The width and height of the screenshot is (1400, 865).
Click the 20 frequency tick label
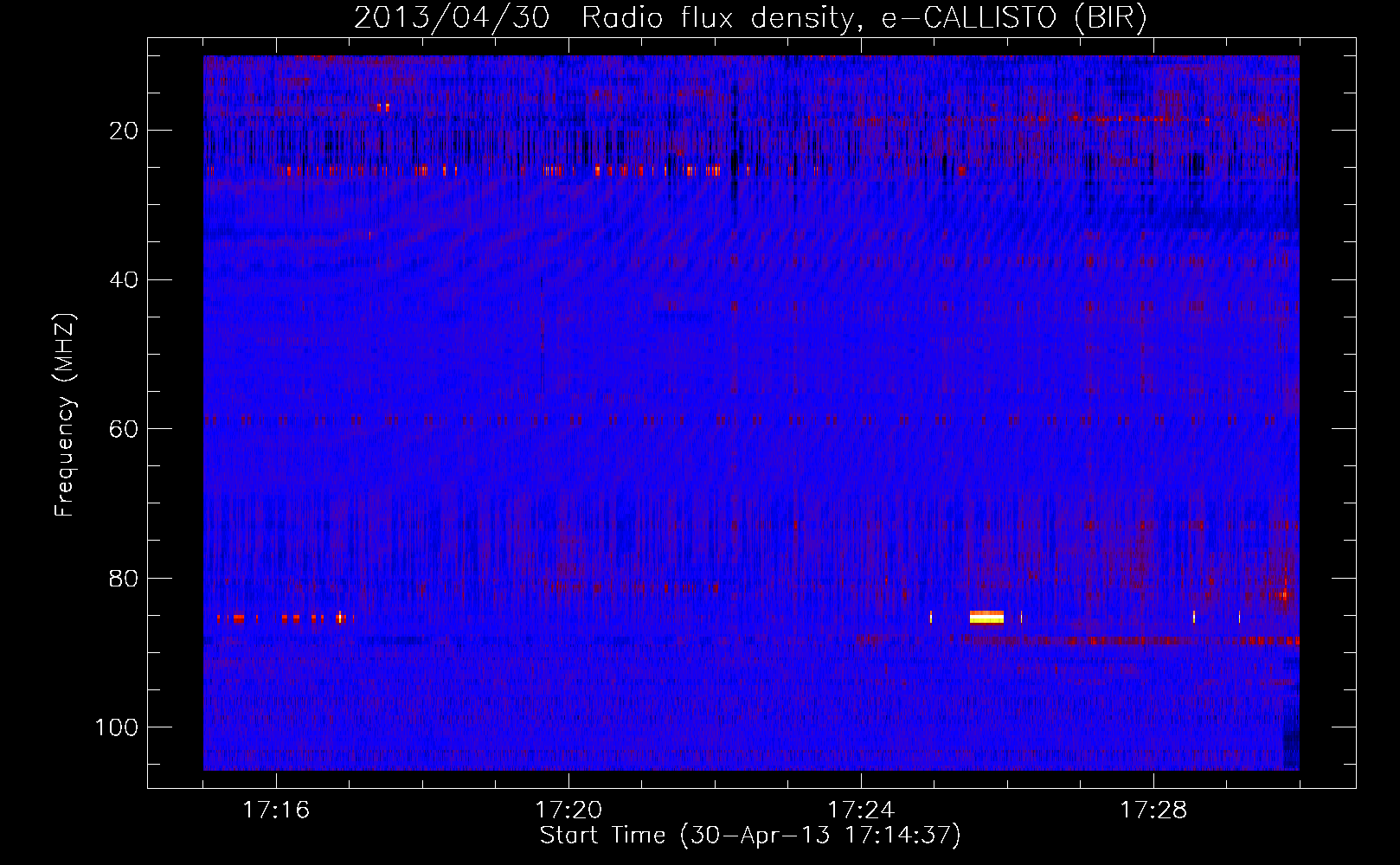click(124, 131)
